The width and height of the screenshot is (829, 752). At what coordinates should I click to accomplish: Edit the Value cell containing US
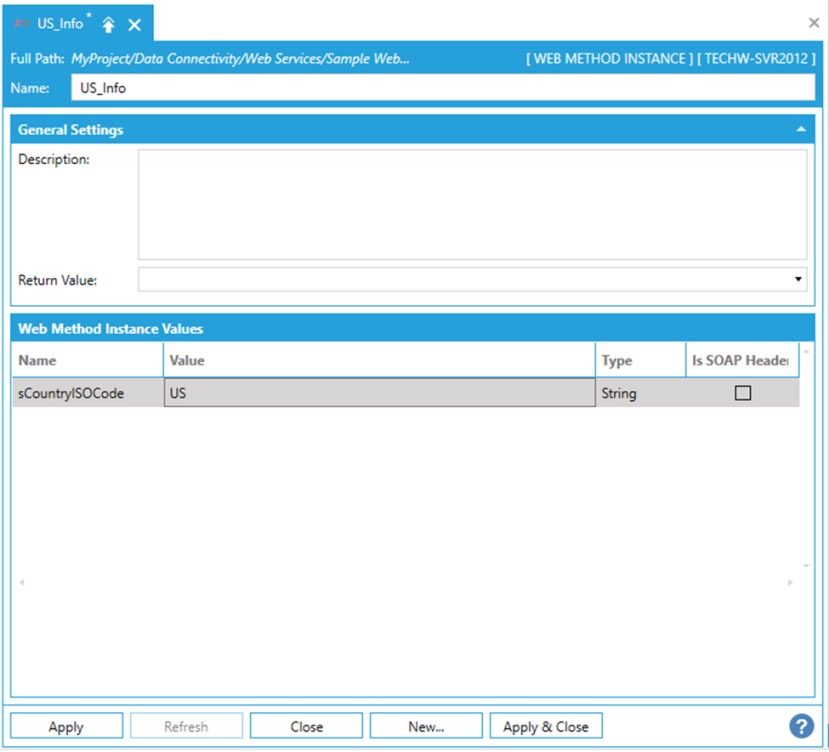pyautogui.click(x=379, y=393)
